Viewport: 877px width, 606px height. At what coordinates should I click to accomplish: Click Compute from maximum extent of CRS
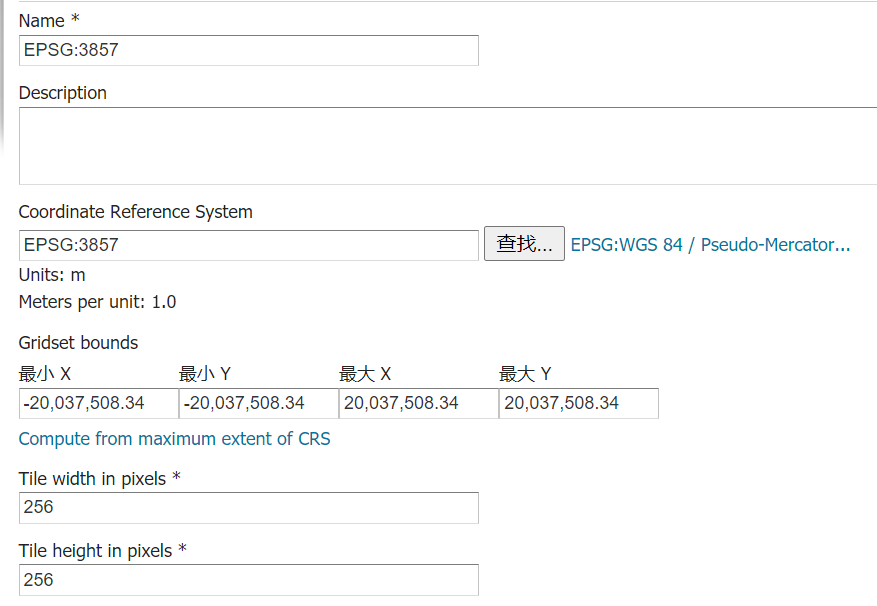click(174, 439)
